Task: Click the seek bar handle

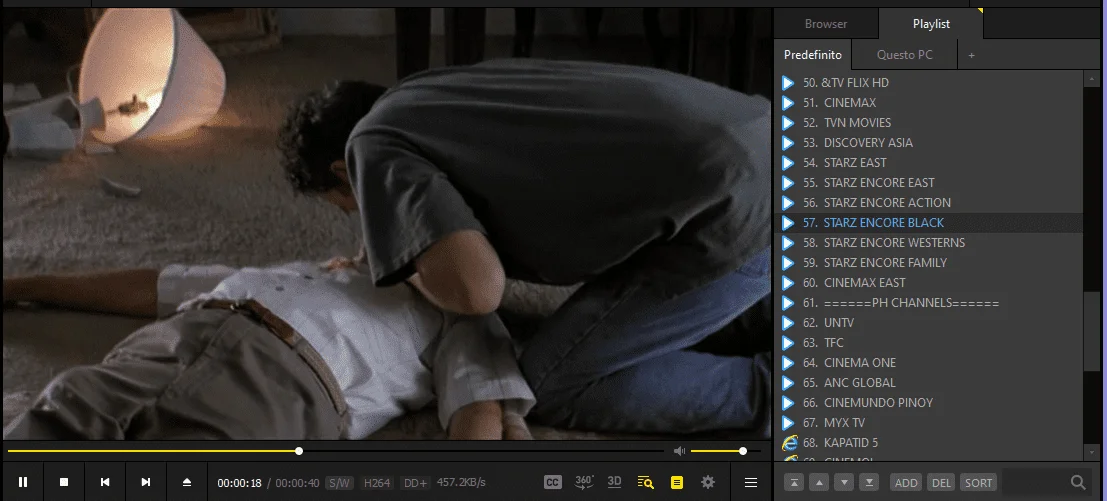Action: tap(299, 451)
